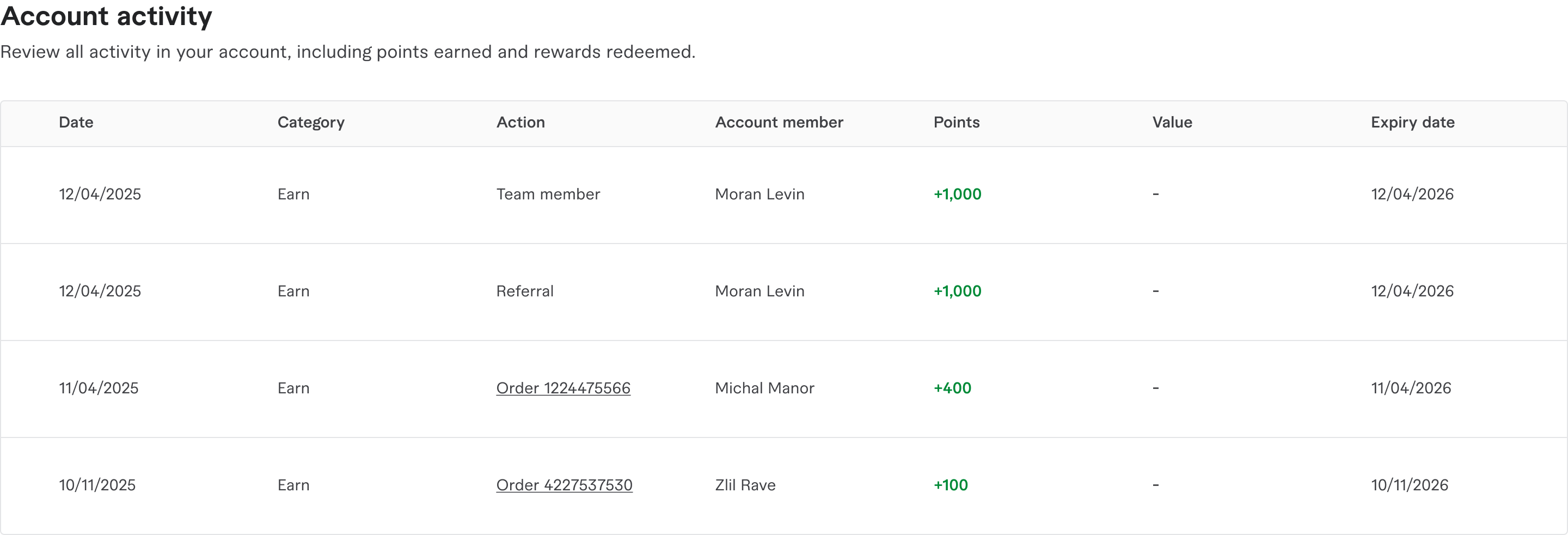Viewport: 1568px width, 535px height.
Task: Click the Michal Manor account member cell
Action: 764,388
